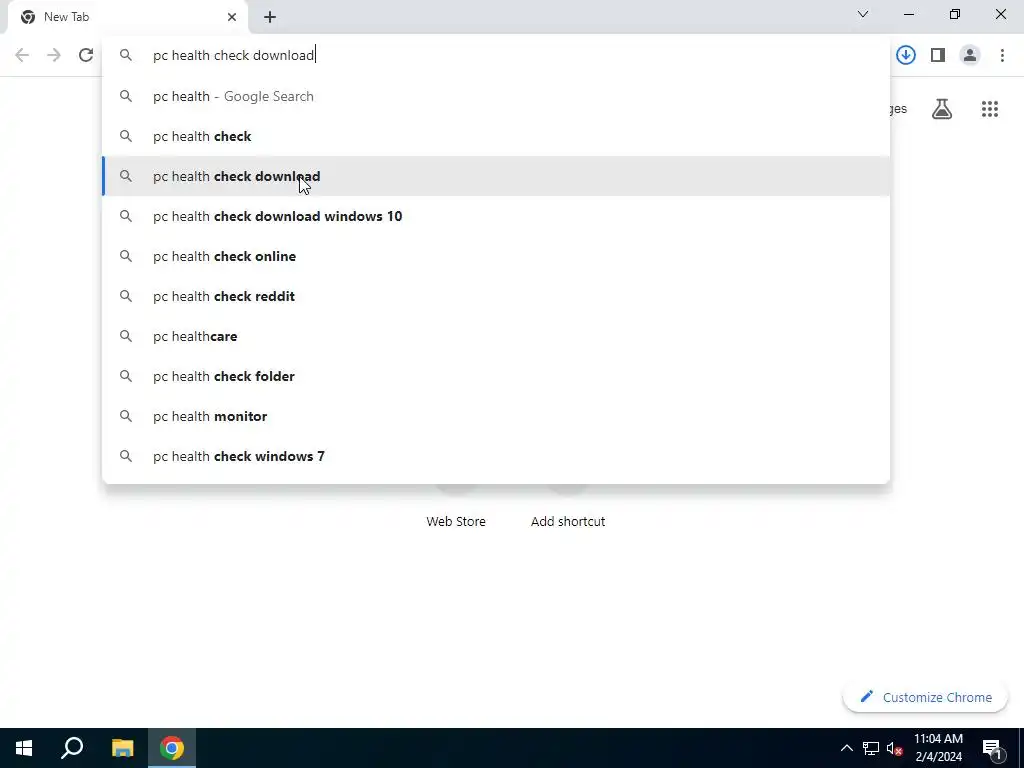Open the Chrome downloads icon

pyautogui.click(x=905, y=55)
